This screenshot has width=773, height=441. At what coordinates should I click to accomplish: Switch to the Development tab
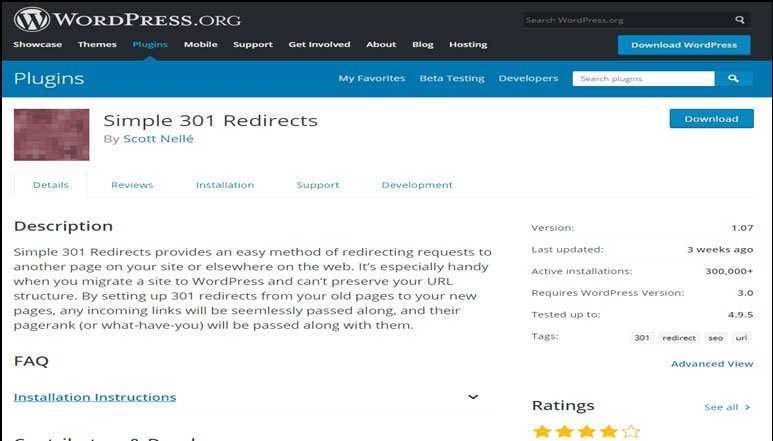point(417,185)
